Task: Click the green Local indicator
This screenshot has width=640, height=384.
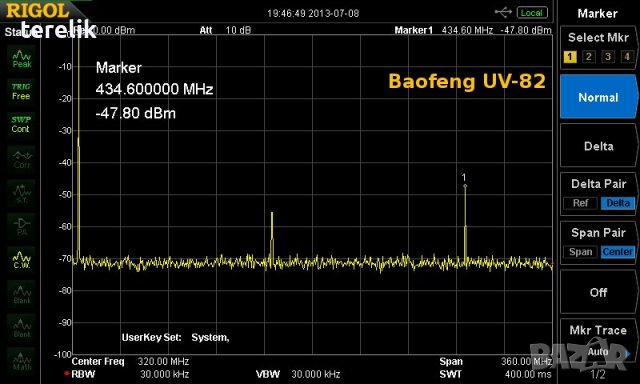Action: tap(532, 13)
